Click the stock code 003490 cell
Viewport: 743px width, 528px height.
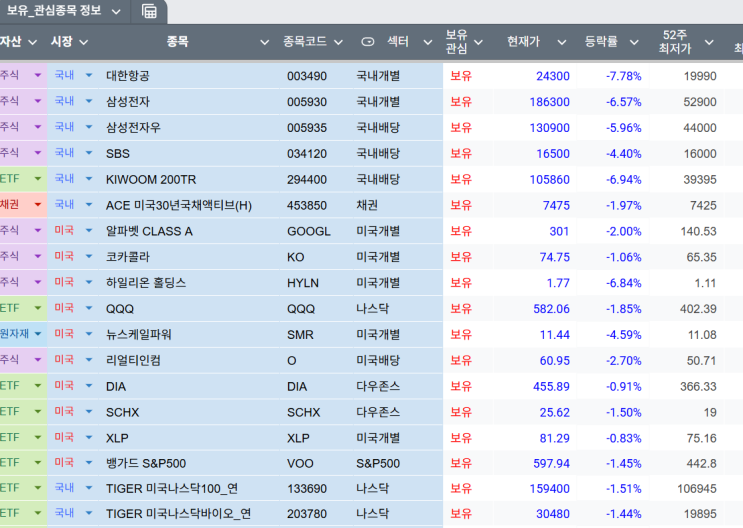[x=316, y=76]
